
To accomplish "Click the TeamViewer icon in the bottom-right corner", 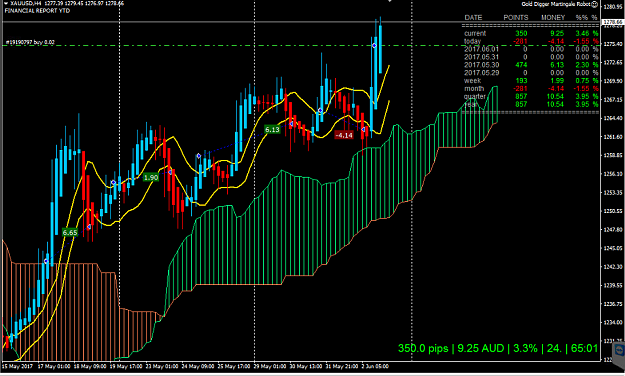I will pyautogui.click(x=619, y=350).
